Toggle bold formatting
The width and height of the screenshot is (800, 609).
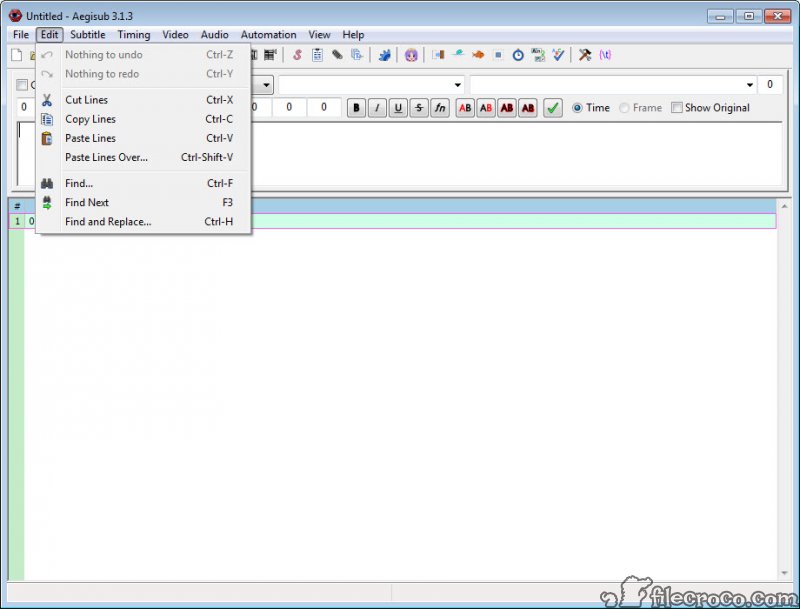coord(357,108)
